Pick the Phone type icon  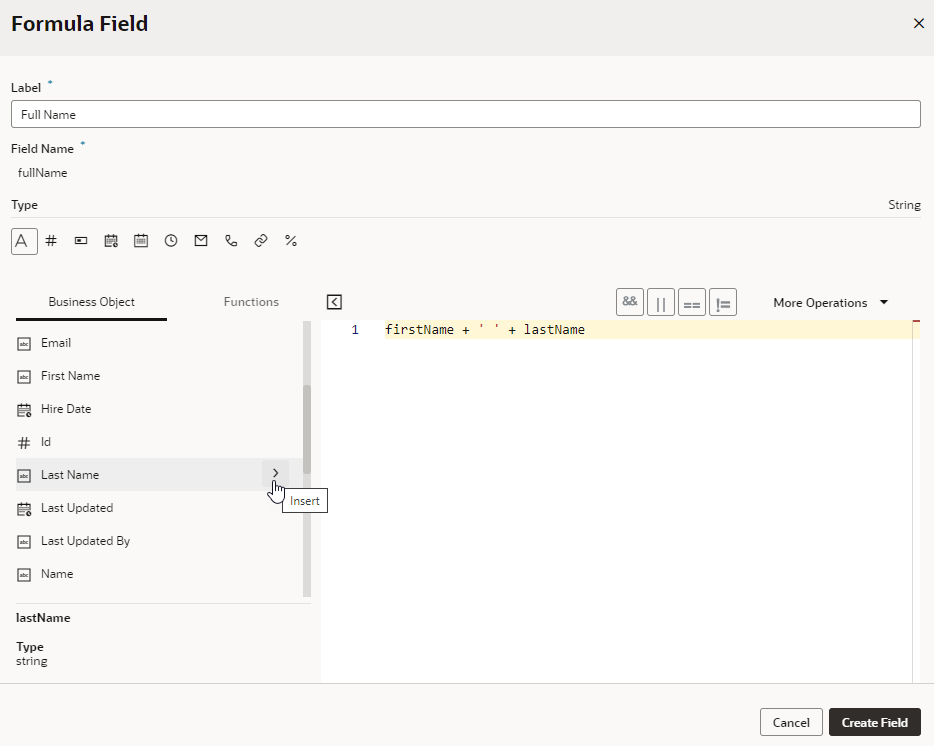pos(231,240)
